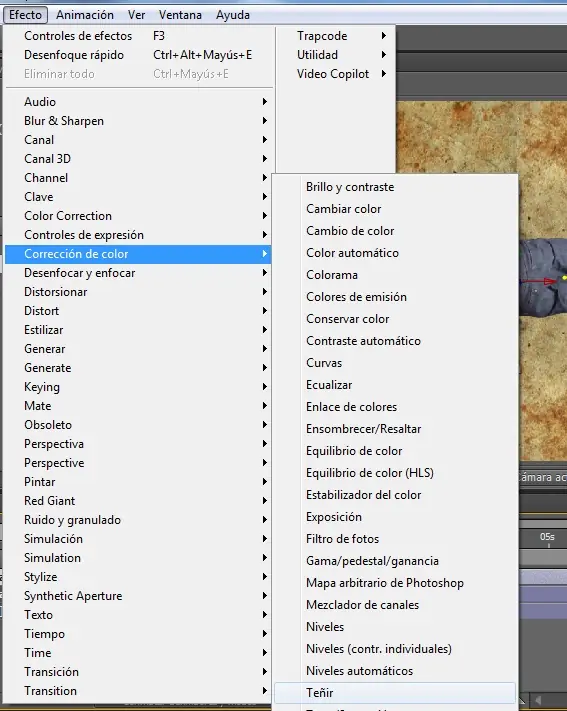Apply Colores de emisión effect
This screenshot has height=711, width=567.
click(x=395, y=297)
